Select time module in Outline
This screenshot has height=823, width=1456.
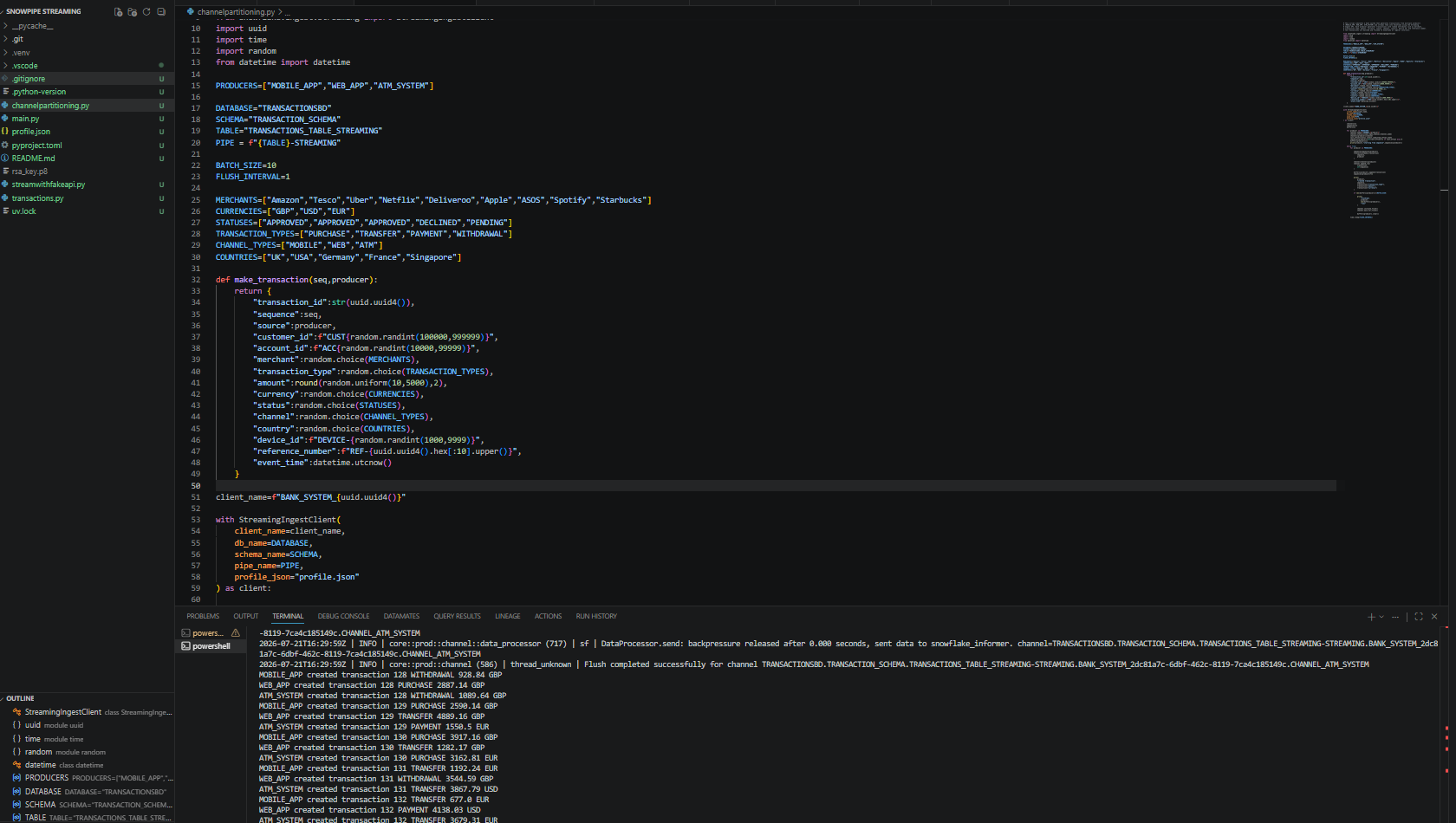pos(87,739)
